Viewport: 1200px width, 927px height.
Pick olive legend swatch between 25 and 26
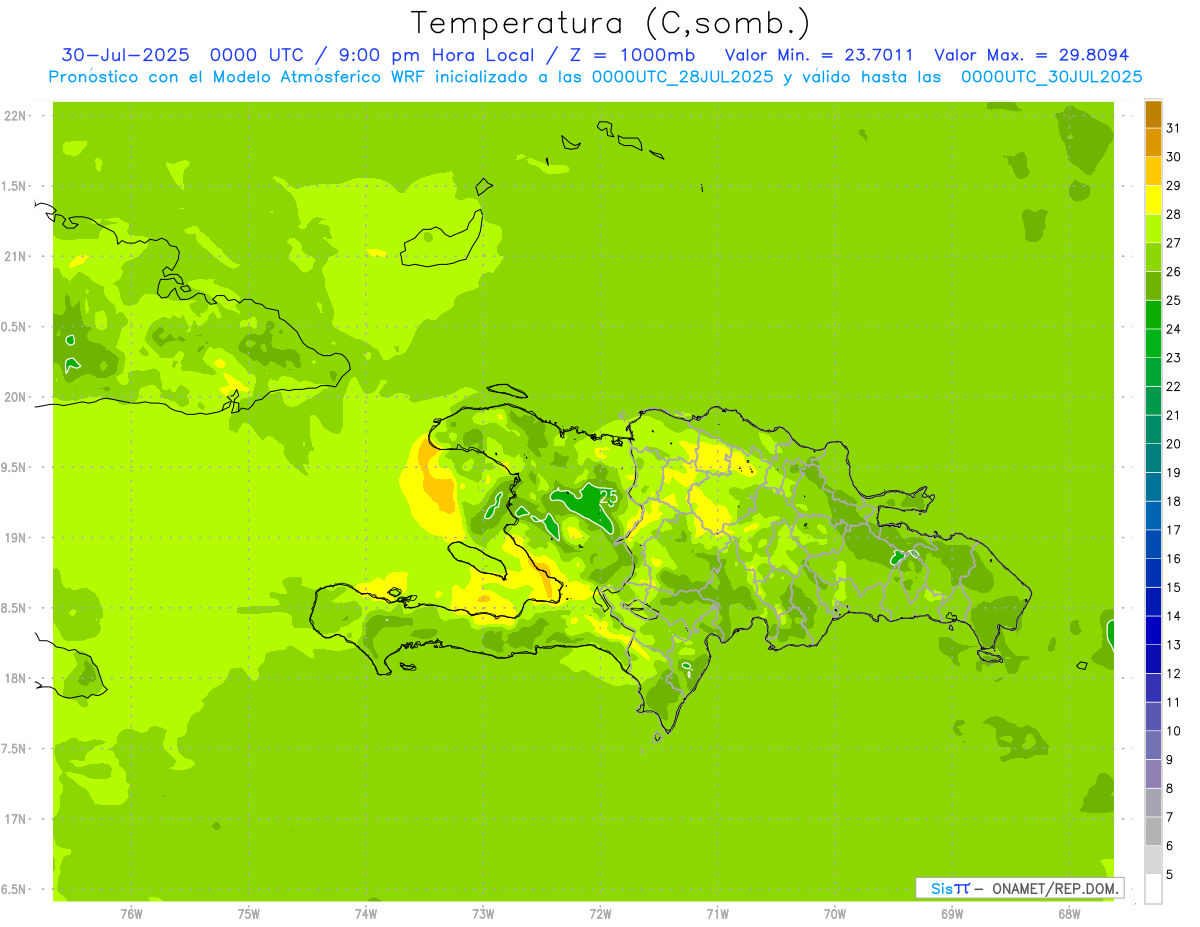pos(1153,286)
